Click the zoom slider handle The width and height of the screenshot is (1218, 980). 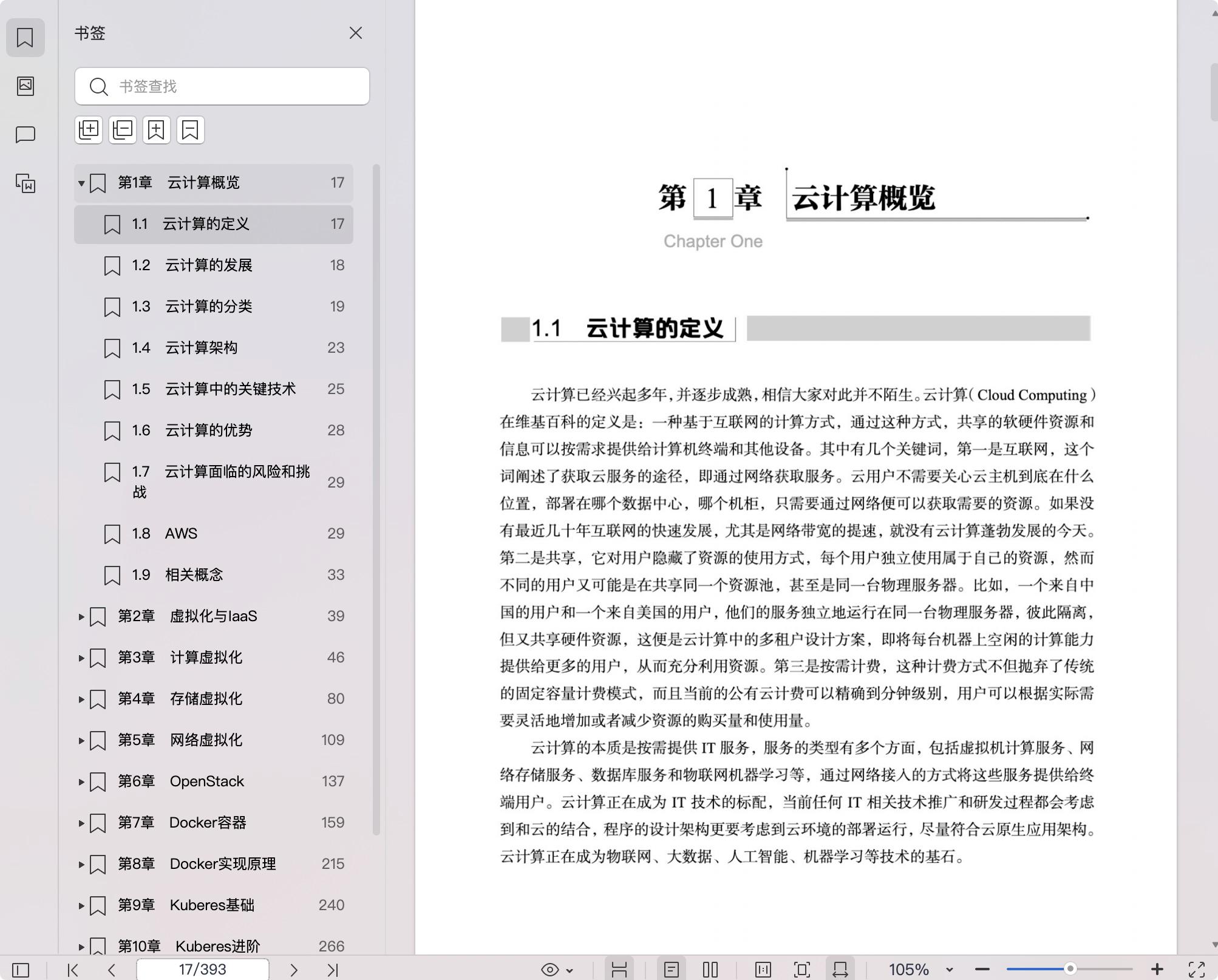click(1070, 969)
